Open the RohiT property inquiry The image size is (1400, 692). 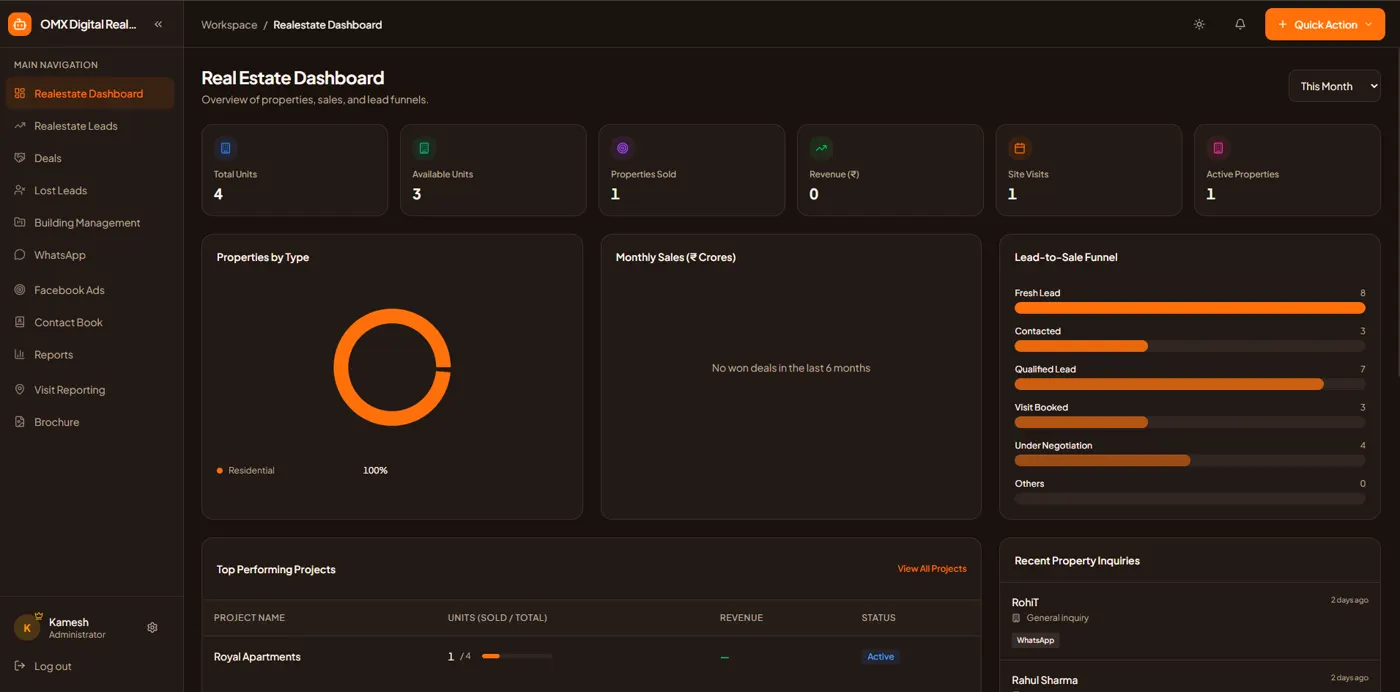tap(1190, 621)
